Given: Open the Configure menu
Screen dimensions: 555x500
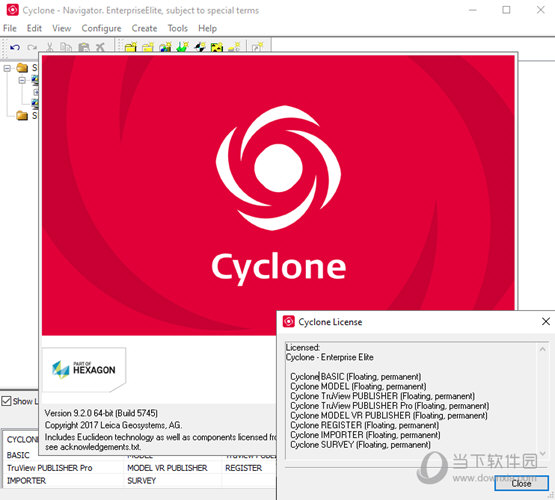Looking at the screenshot, I should (101, 28).
